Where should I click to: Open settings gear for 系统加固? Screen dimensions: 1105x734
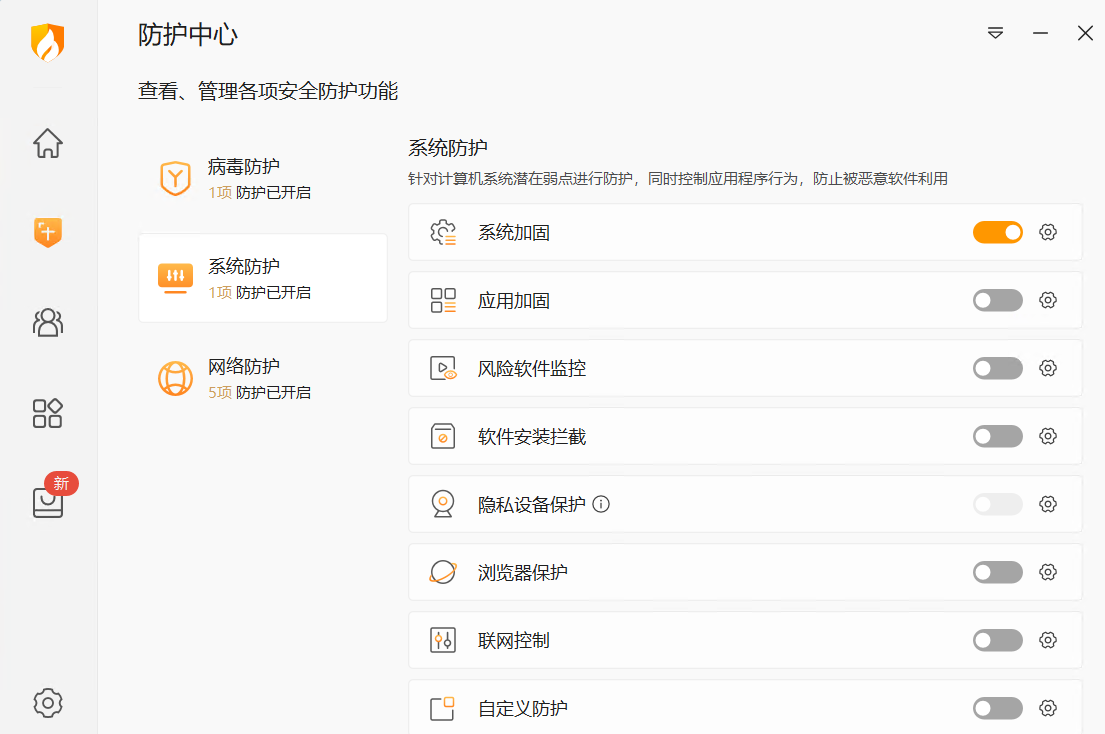pos(1047,232)
